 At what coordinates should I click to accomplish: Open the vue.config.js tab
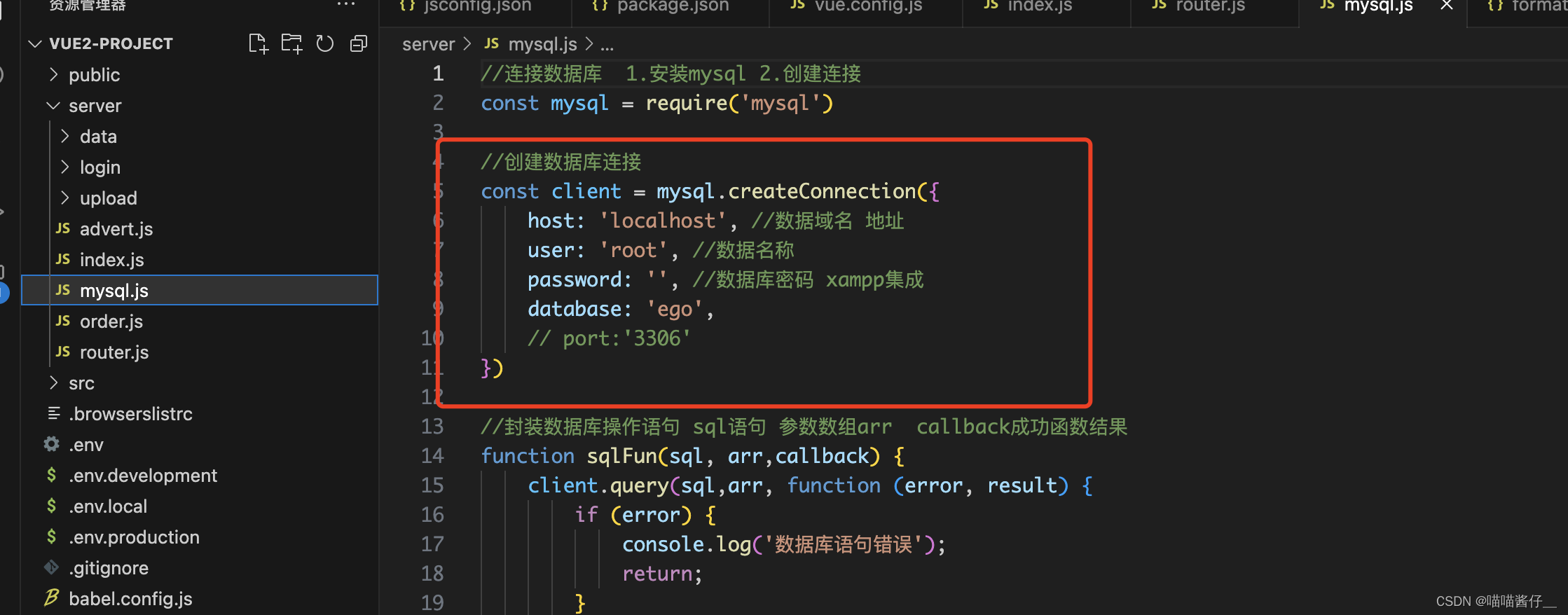pyautogui.click(x=867, y=7)
